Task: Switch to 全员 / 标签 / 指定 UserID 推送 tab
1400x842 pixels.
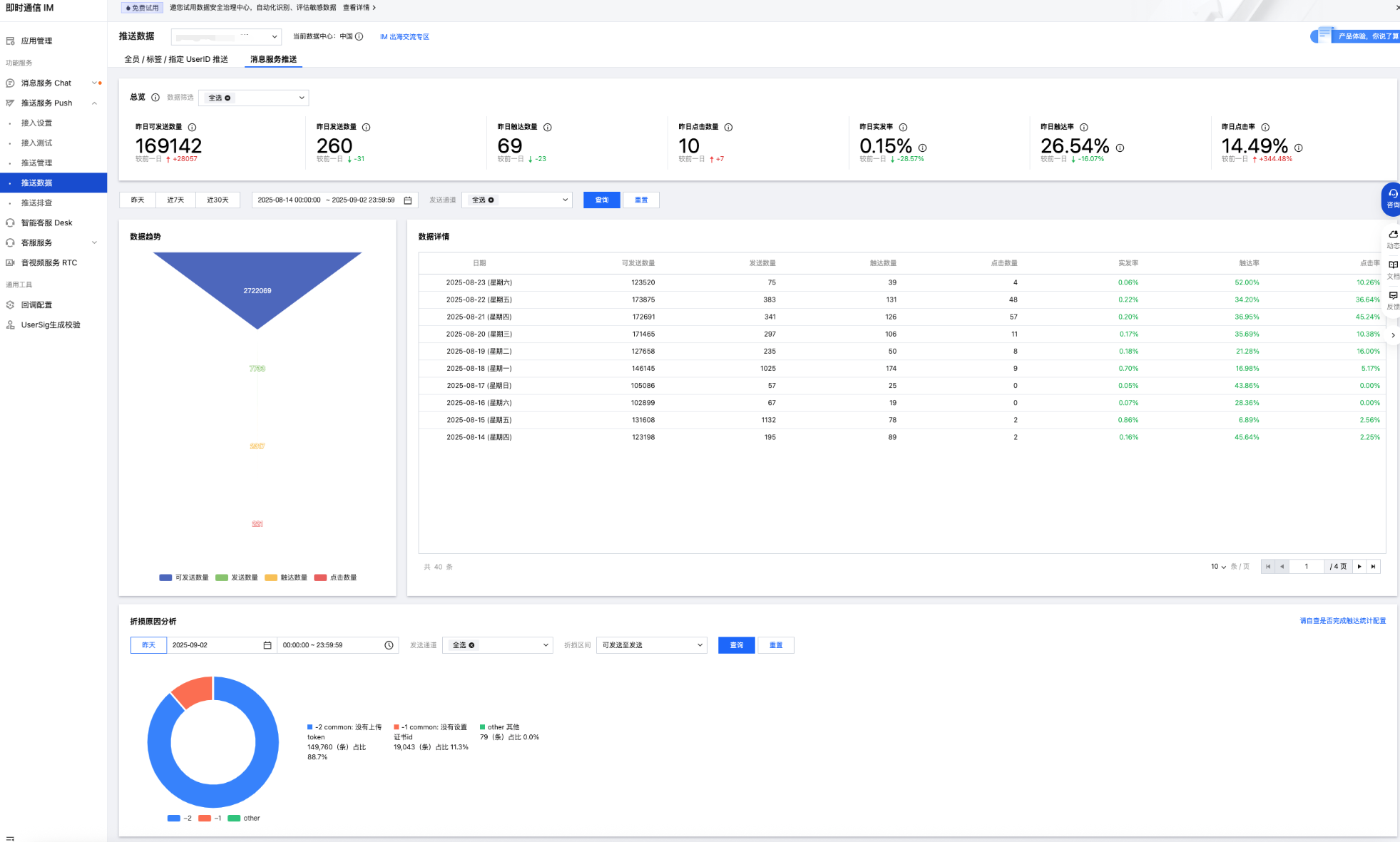Action: (x=176, y=59)
